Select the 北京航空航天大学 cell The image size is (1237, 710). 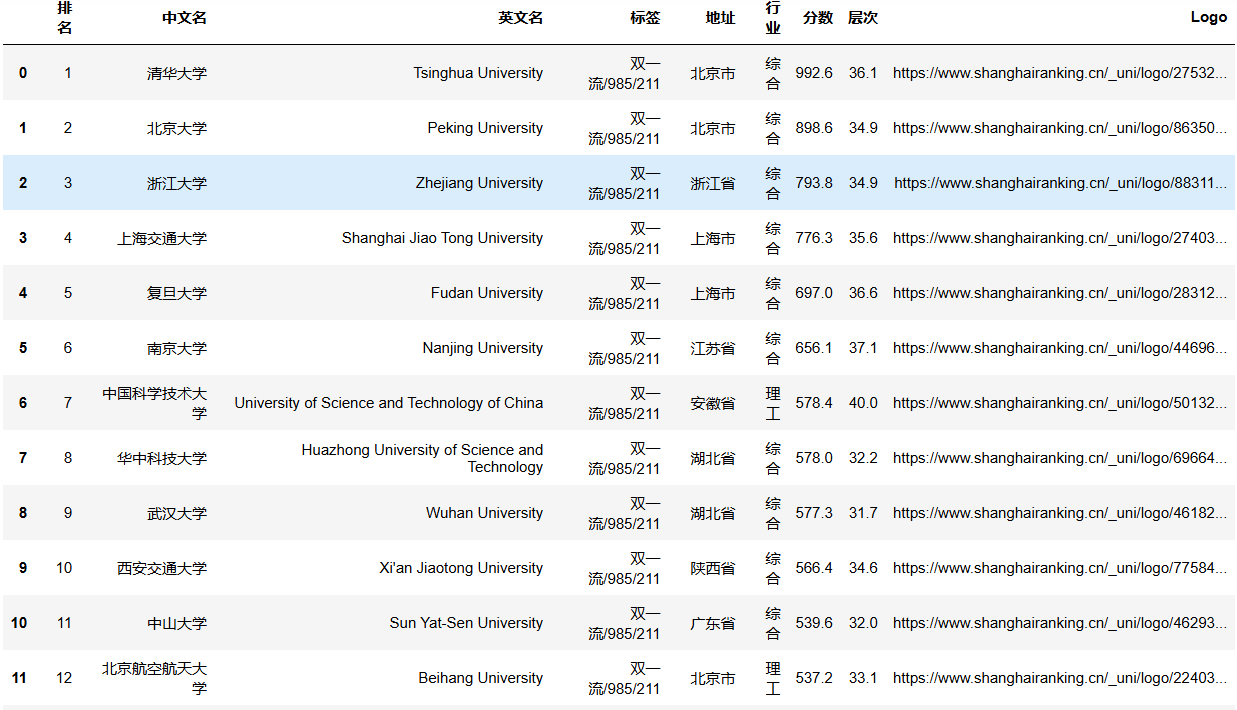pos(155,678)
